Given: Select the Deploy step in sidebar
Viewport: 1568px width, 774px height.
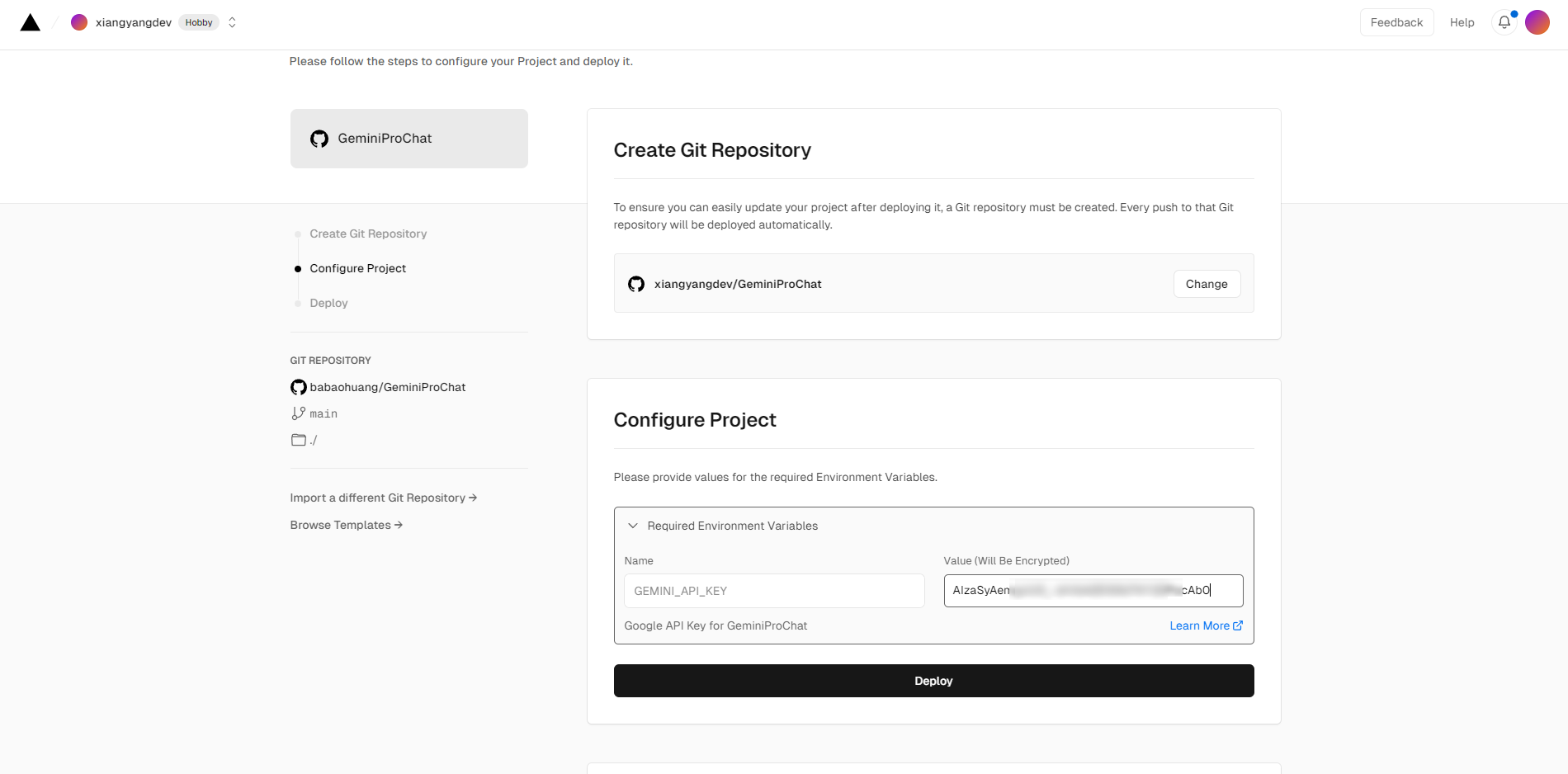Looking at the screenshot, I should tap(328, 303).
